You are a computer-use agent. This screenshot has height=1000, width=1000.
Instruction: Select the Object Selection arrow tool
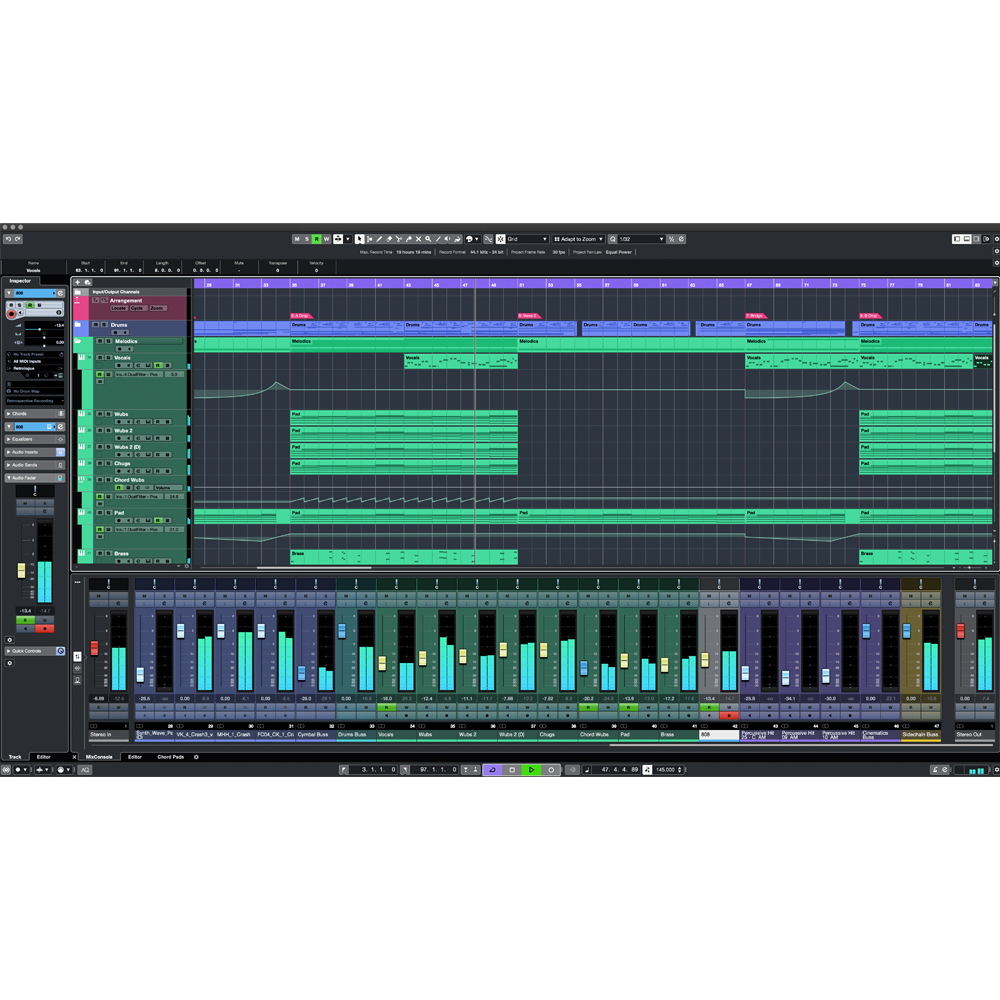(x=360, y=239)
